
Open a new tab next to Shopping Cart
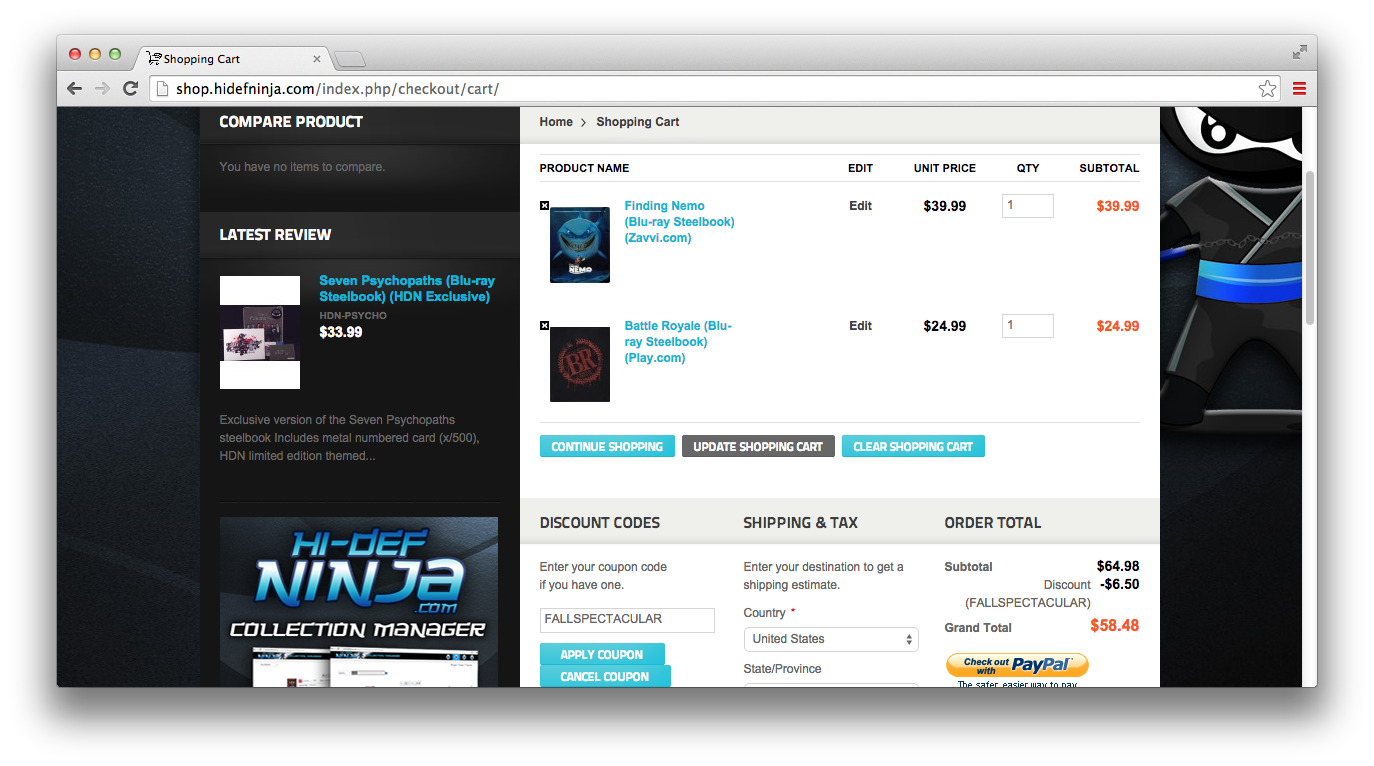349,59
